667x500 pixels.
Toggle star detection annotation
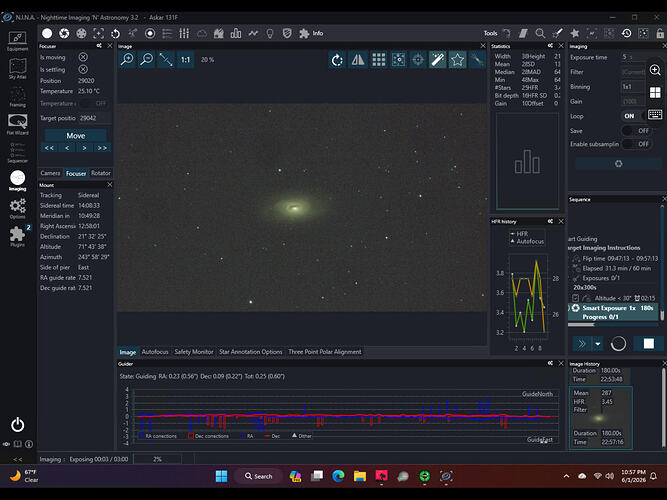click(x=458, y=60)
